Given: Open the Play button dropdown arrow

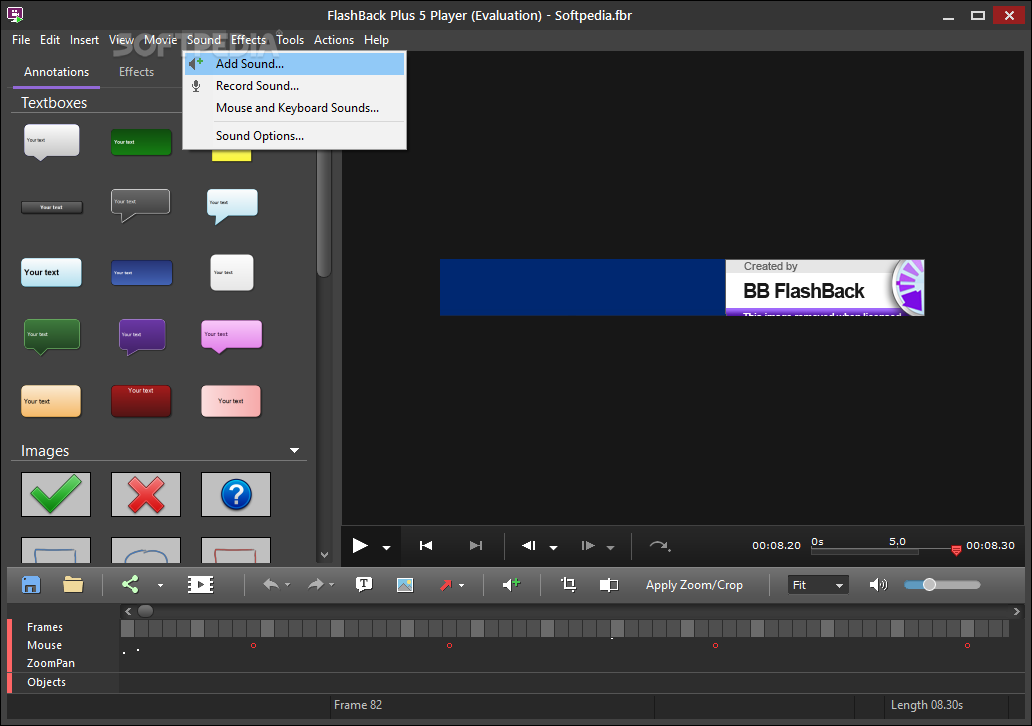Looking at the screenshot, I should click(386, 548).
